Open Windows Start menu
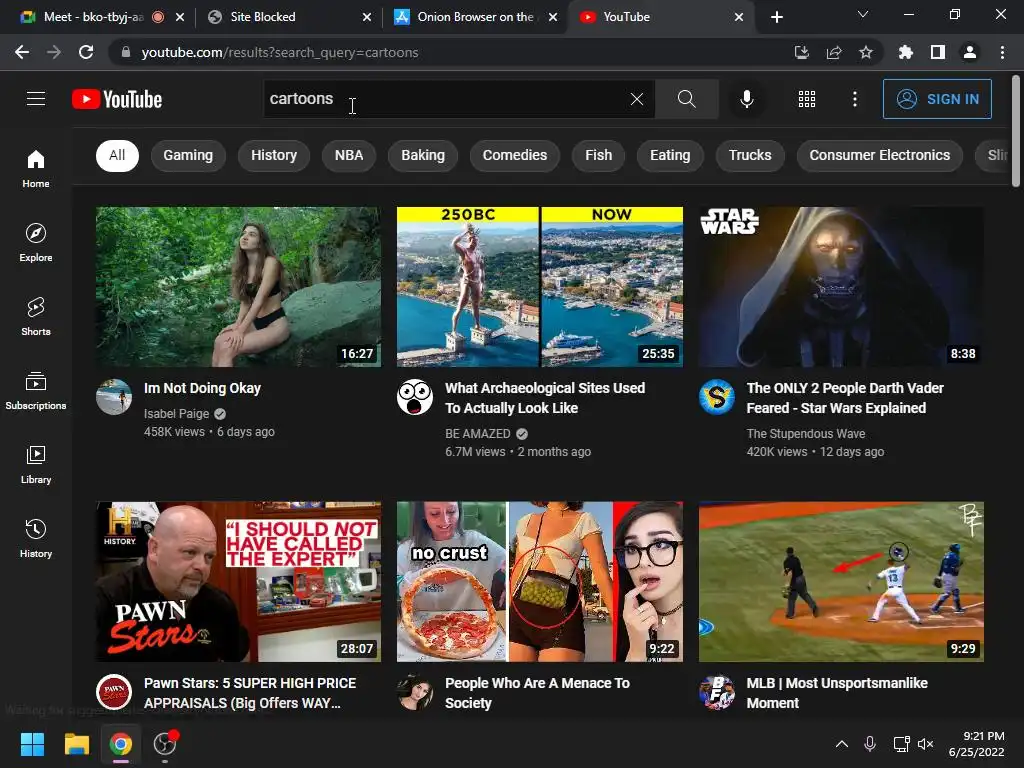The width and height of the screenshot is (1024, 768). (x=32, y=744)
